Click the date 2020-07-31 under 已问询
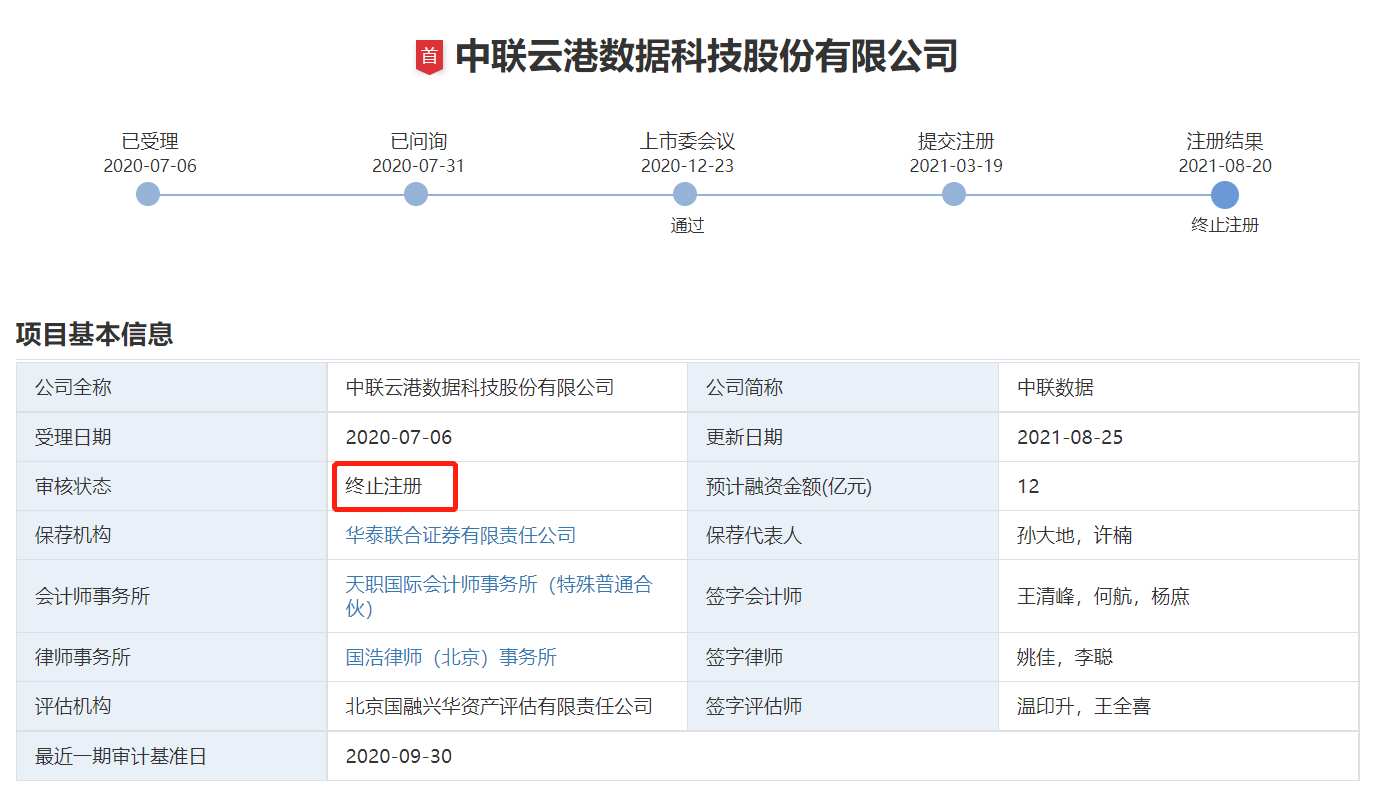Screen dimensions: 1389x789 pos(418,166)
